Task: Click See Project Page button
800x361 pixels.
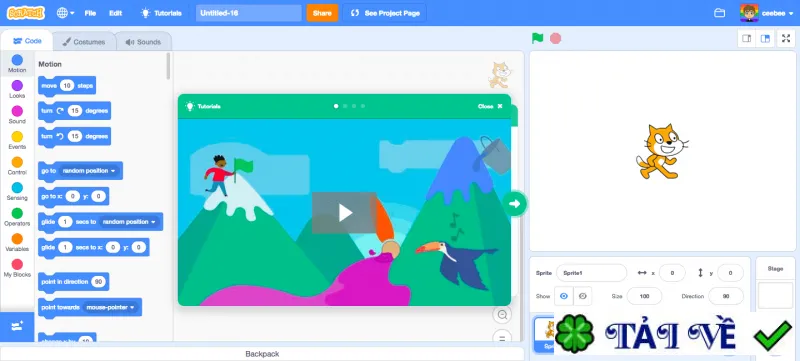Action: 384,13
